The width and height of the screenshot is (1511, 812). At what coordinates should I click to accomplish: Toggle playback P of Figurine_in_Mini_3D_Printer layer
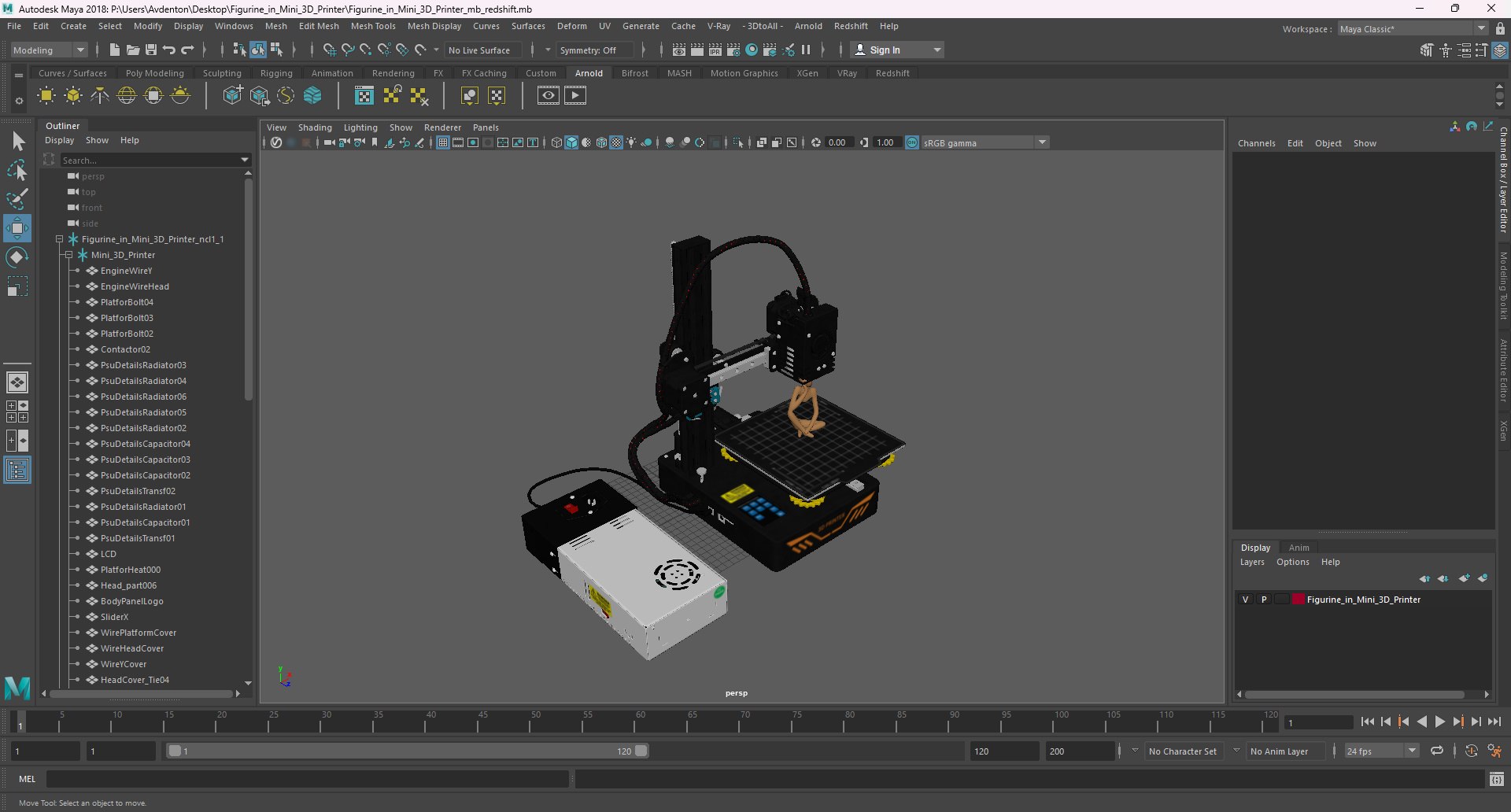pyautogui.click(x=1264, y=600)
